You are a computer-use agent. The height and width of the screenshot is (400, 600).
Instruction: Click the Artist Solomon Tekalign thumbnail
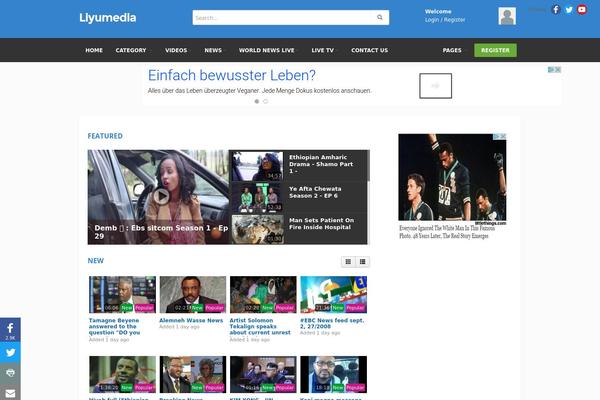point(263,295)
